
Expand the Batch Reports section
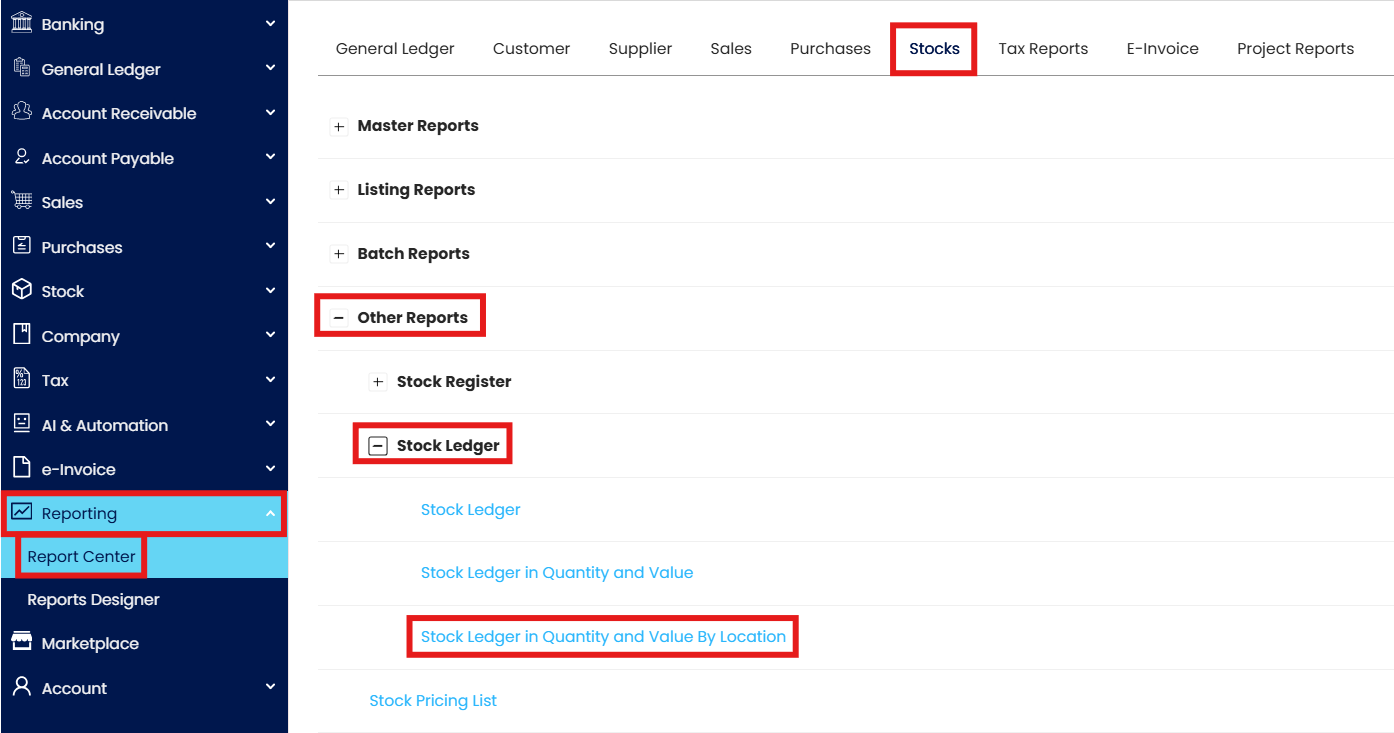pyautogui.click(x=339, y=255)
